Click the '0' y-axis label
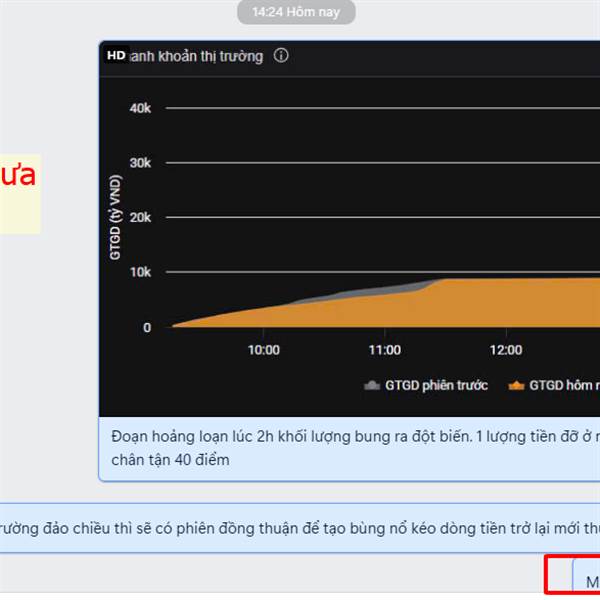This screenshot has height=600, width=600. point(147,328)
